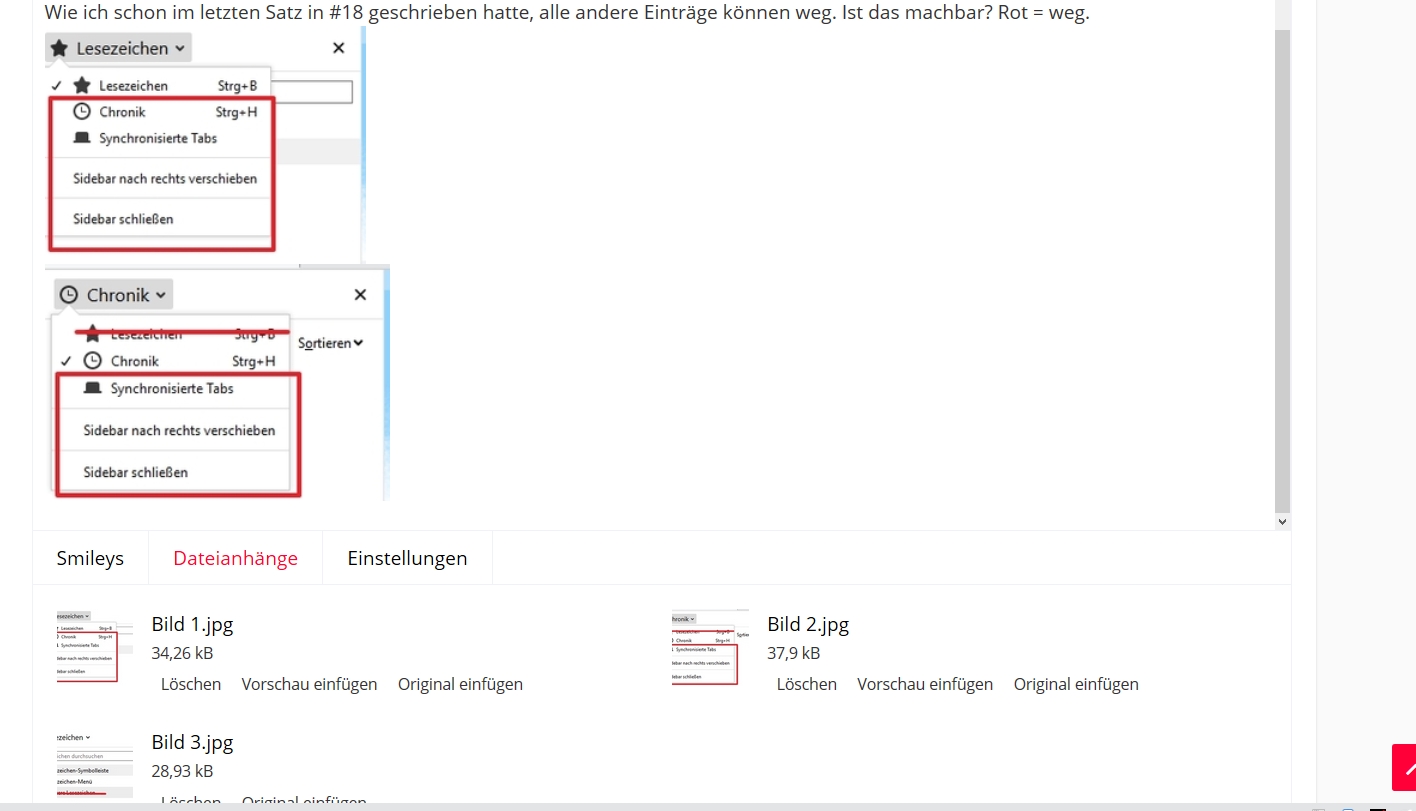This screenshot has height=811, width=1416.
Task: Click the close X beside the Chronik header dropdown
Action: (360, 295)
